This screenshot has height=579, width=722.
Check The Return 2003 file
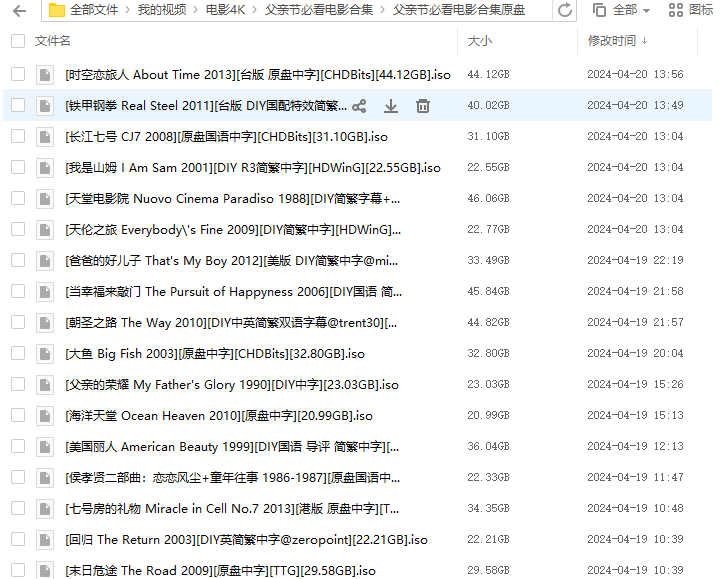[18, 539]
